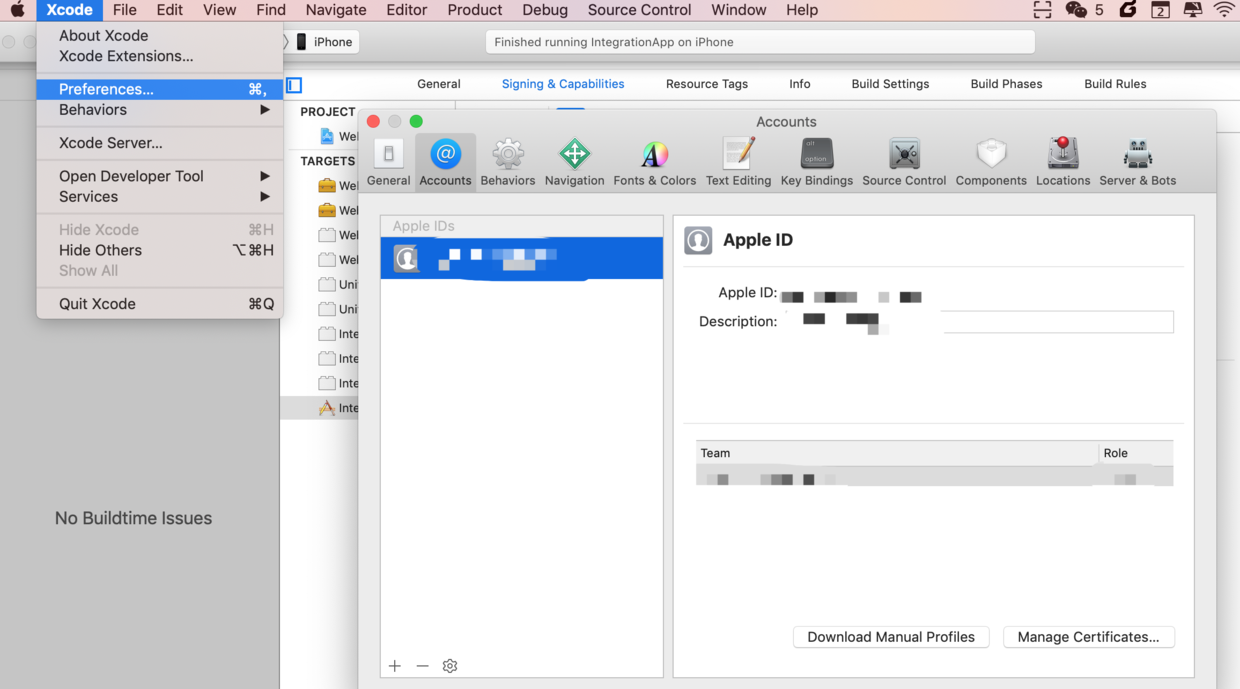The width and height of the screenshot is (1240, 689).
Task: Click Download Manual Profiles button
Action: (x=891, y=637)
